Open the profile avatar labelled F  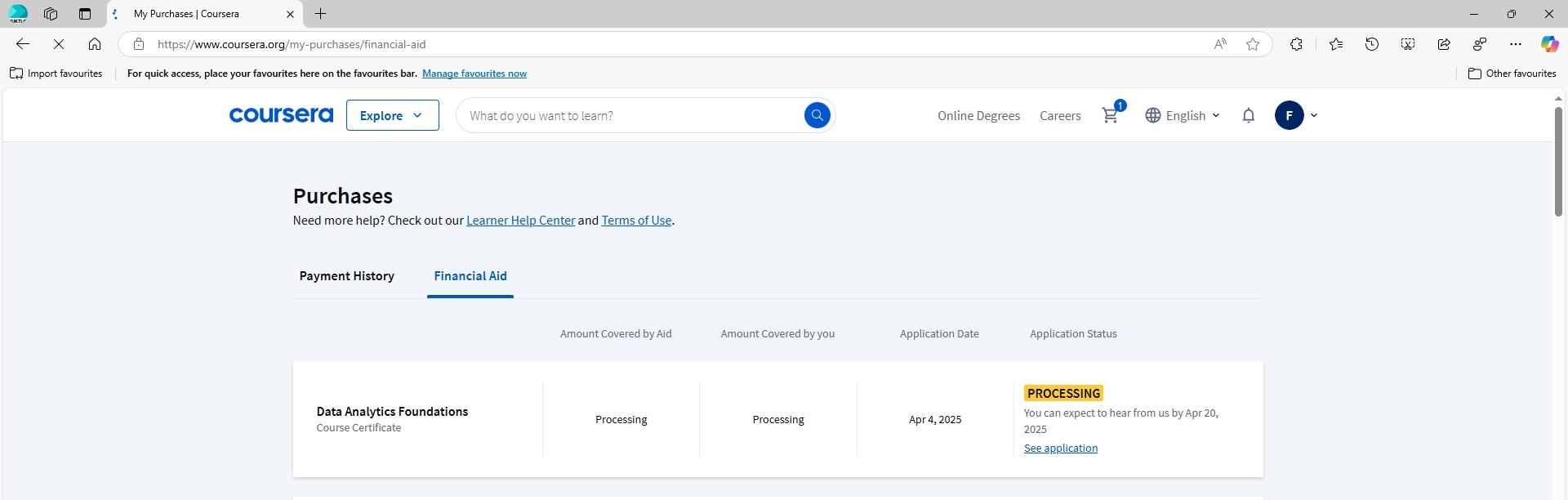[x=1289, y=115]
